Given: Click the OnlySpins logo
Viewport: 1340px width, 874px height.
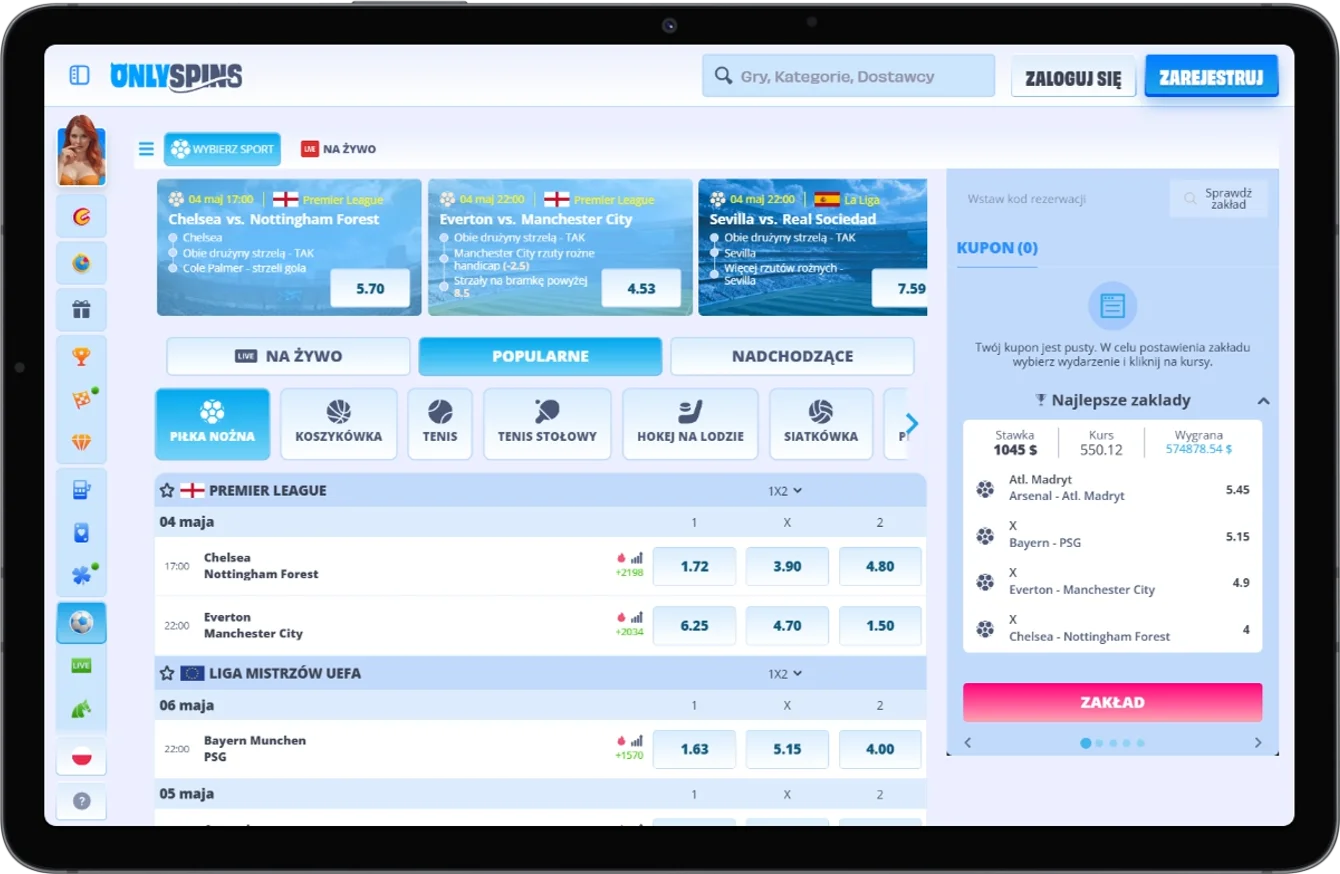Looking at the screenshot, I should tap(176, 75).
